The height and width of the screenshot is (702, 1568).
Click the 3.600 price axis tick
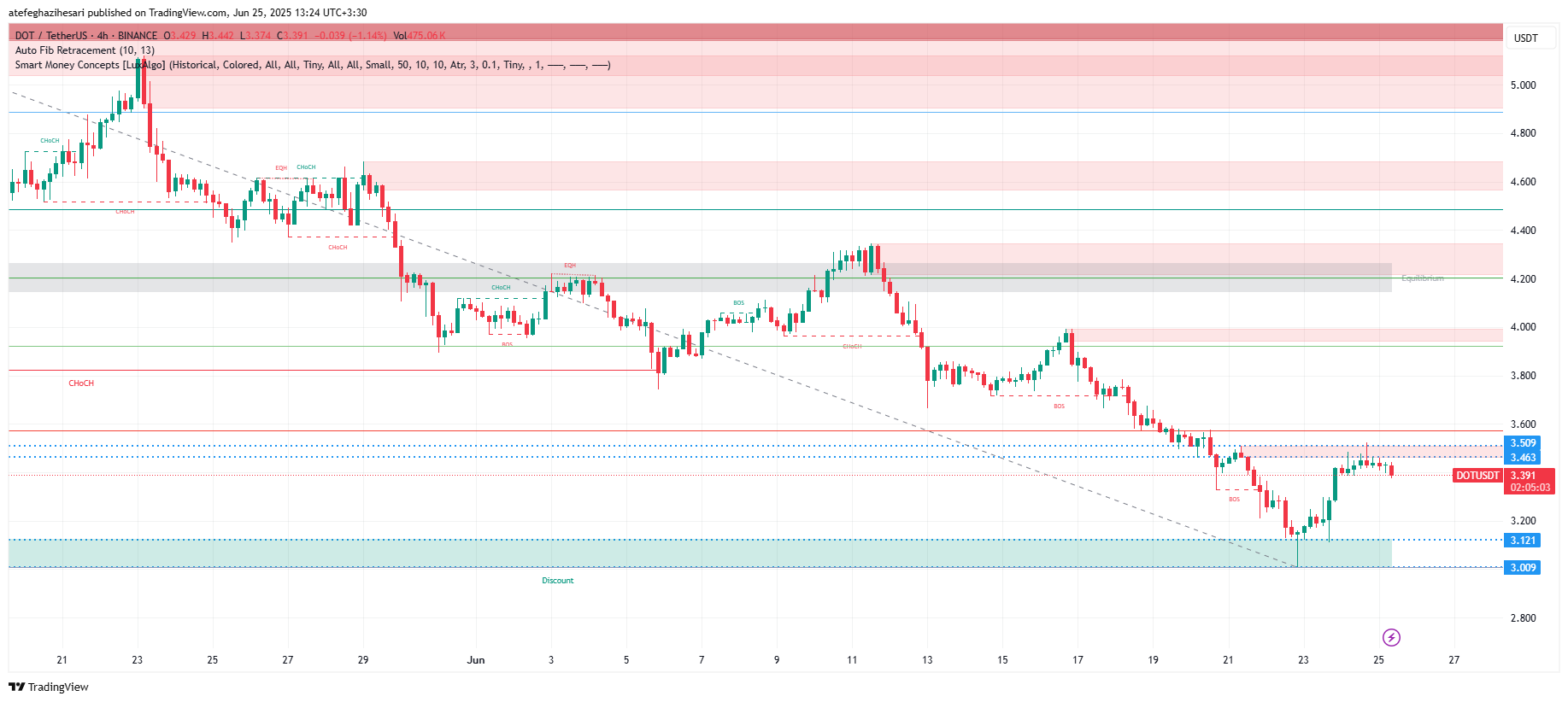pyautogui.click(x=1523, y=424)
